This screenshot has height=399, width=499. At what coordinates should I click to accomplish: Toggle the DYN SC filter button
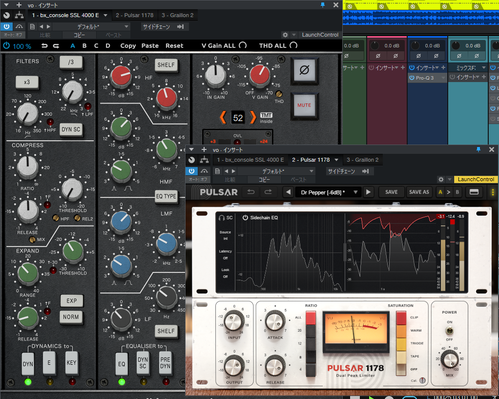coord(71,129)
